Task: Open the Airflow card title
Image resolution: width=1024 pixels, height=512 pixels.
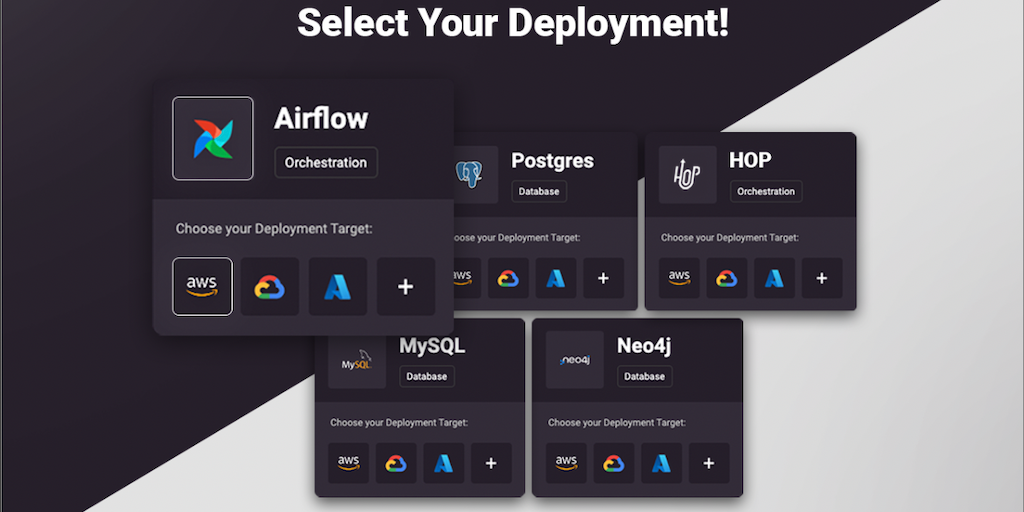Action: point(321,118)
